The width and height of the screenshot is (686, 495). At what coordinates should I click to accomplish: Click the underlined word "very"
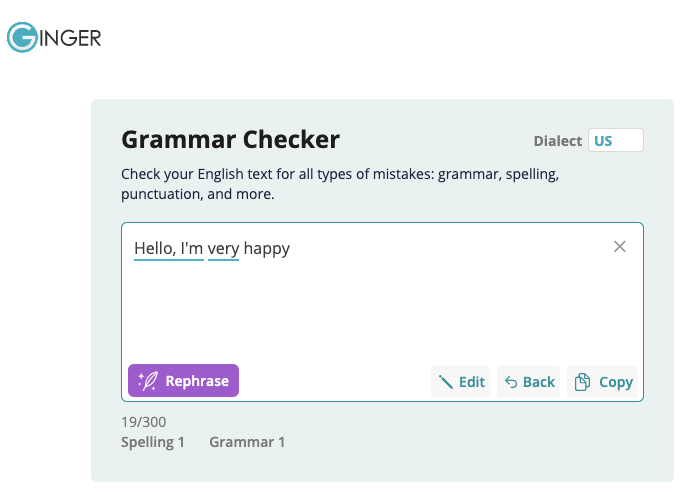(223, 249)
